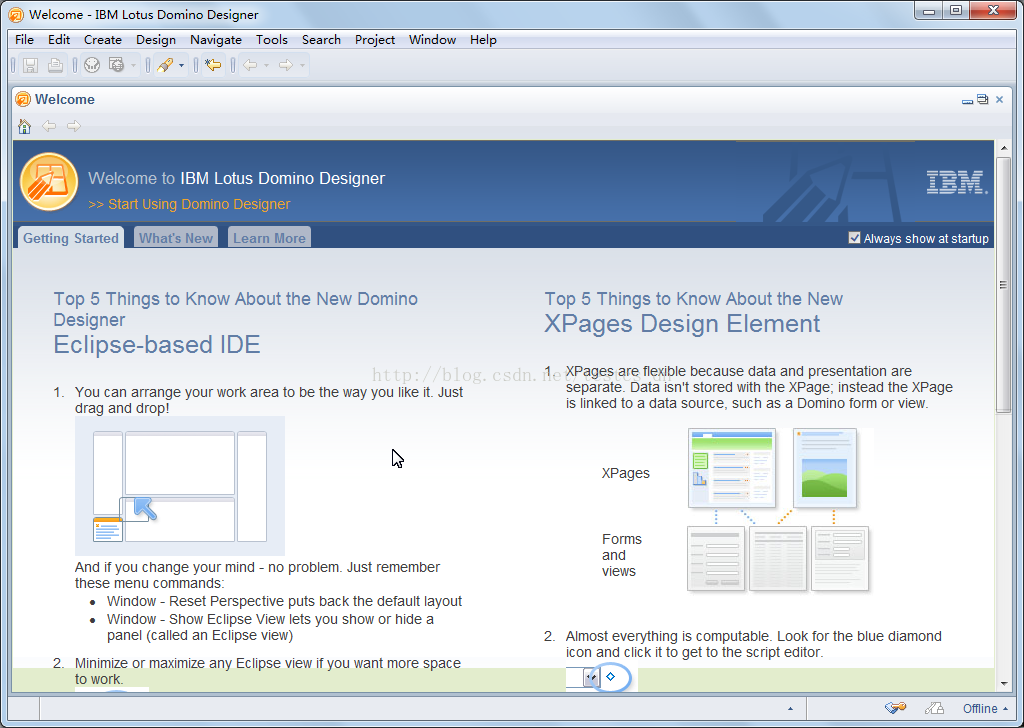Minimize the Domino Designer window
This screenshot has width=1024, height=728.
929,10
